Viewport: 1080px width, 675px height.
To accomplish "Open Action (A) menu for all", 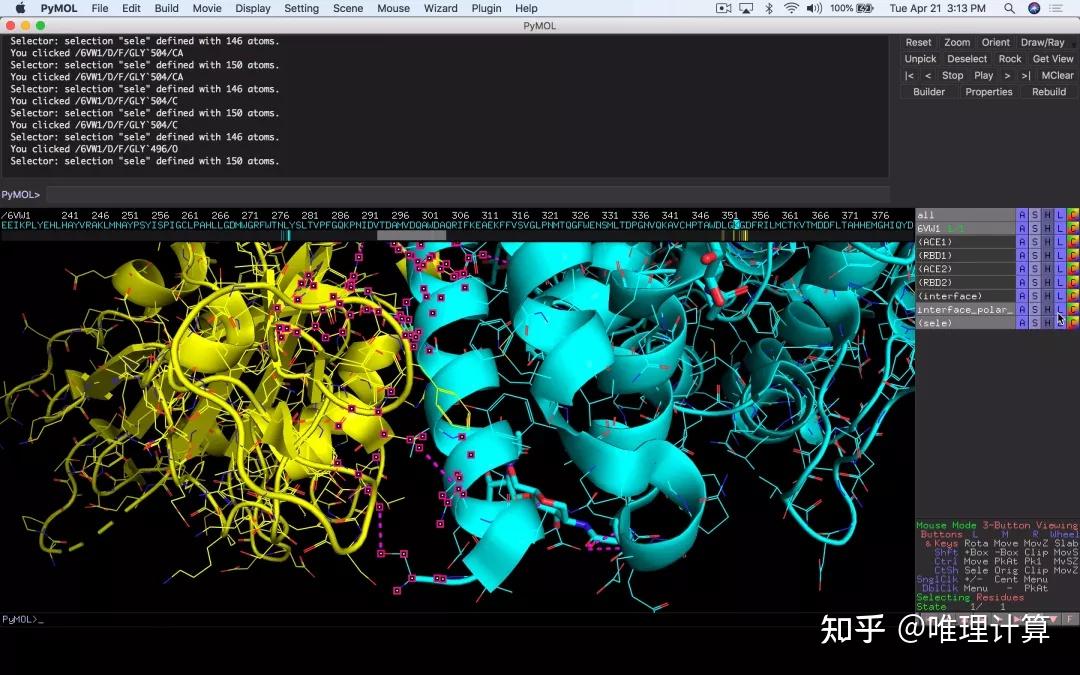I will (x=1022, y=215).
